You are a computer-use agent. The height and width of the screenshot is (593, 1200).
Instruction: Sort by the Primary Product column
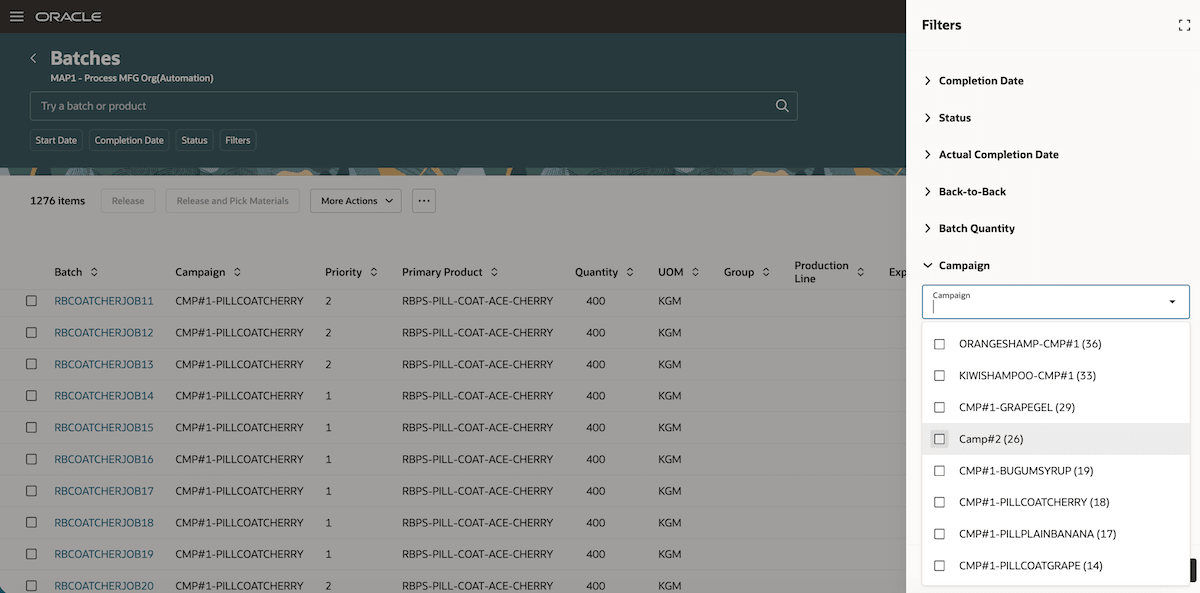[494, 272]
